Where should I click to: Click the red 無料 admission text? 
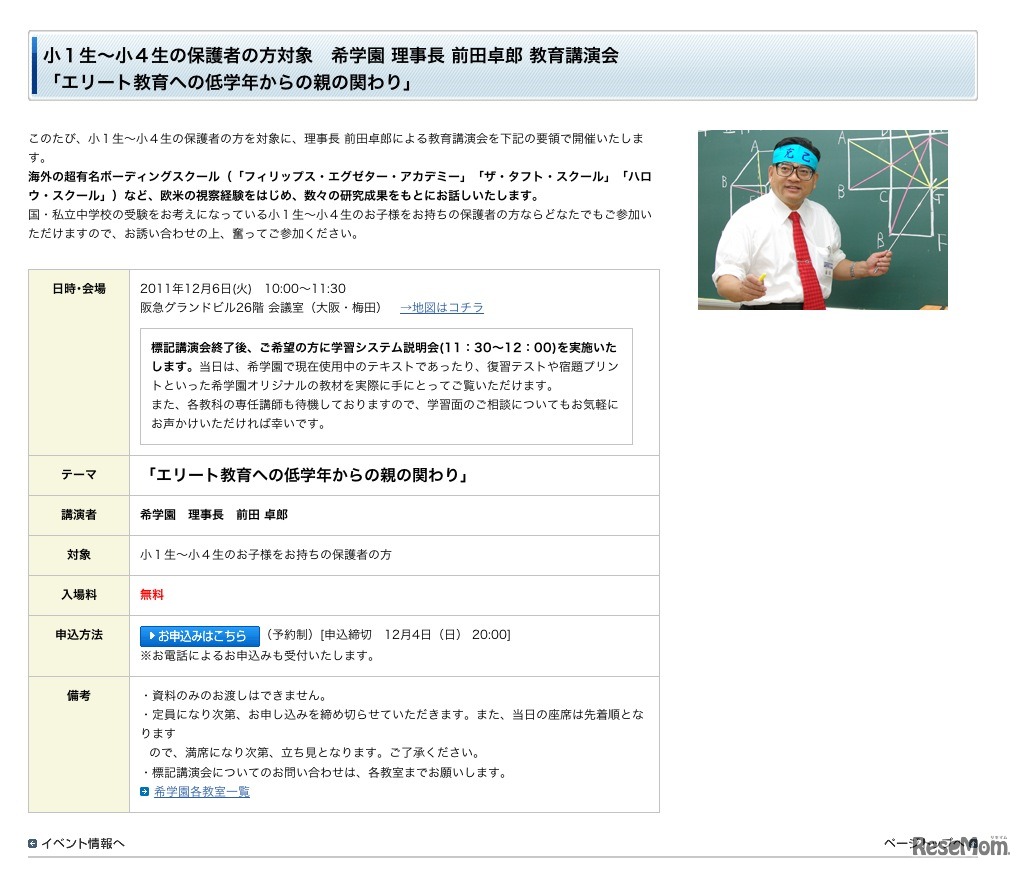tap(152, 595)
